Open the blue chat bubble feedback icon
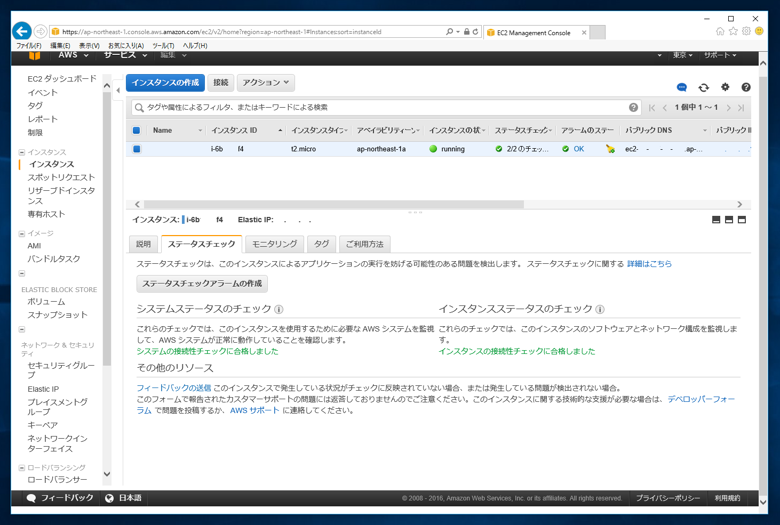This screenshot has width=780, height=525. (x=682, y=88)
